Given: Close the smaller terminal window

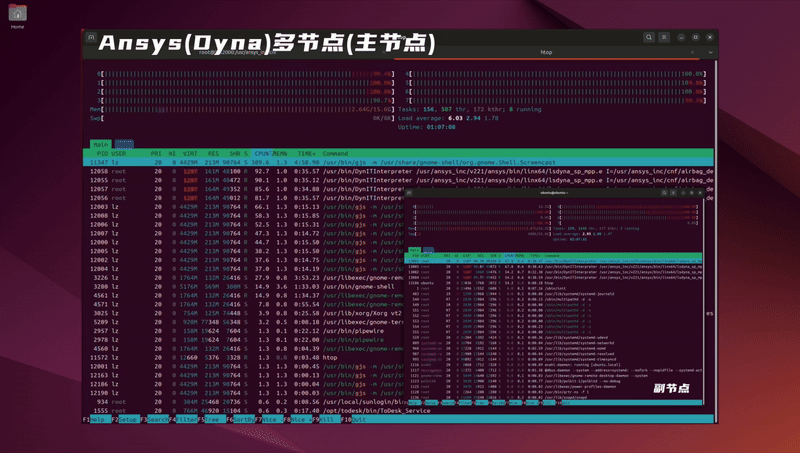Looking at the screenshot, I should click(700, 193).
